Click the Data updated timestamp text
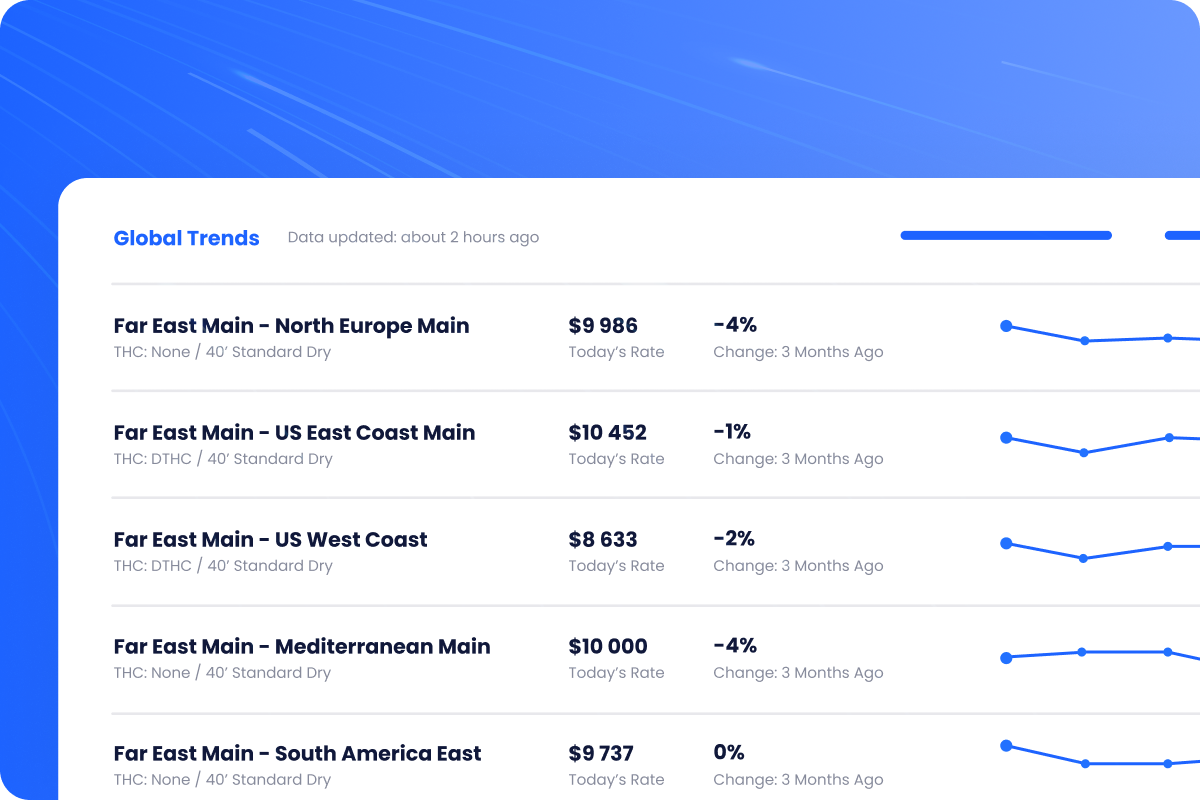The image size is (1200, 800). click(413, 237)
